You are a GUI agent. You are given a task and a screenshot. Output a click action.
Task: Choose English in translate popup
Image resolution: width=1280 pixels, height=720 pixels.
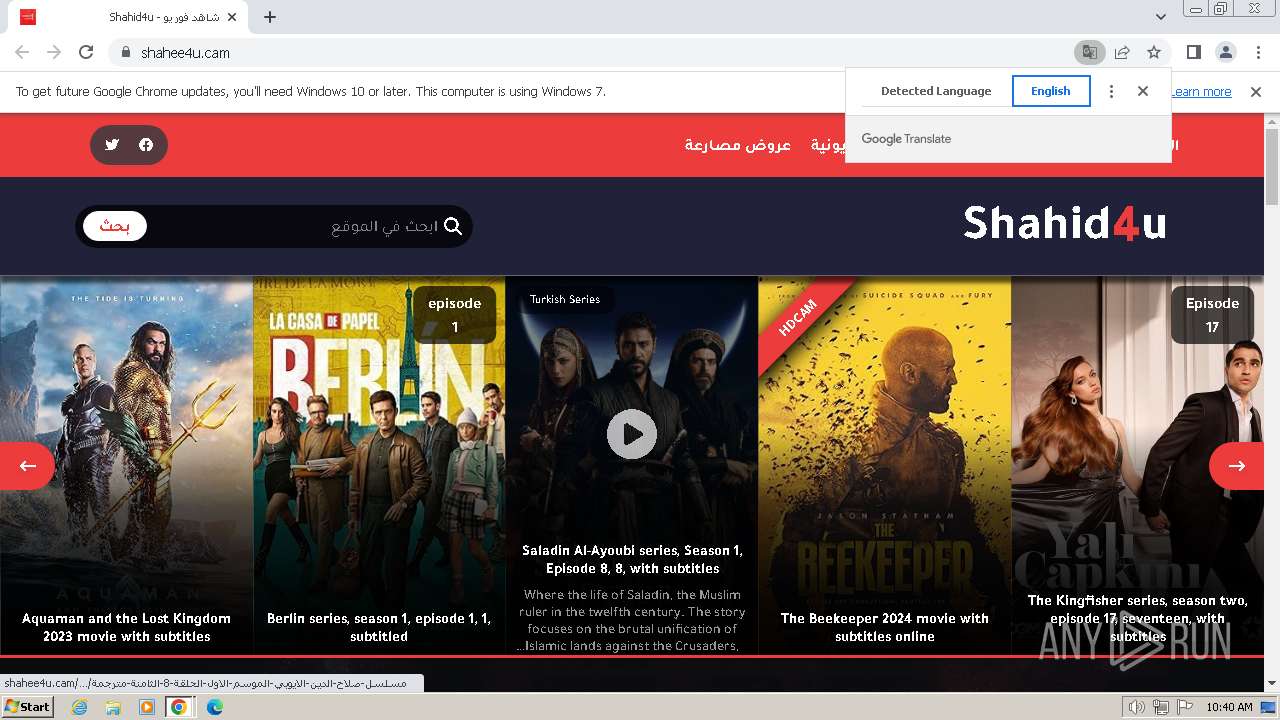coord(1051,91)
